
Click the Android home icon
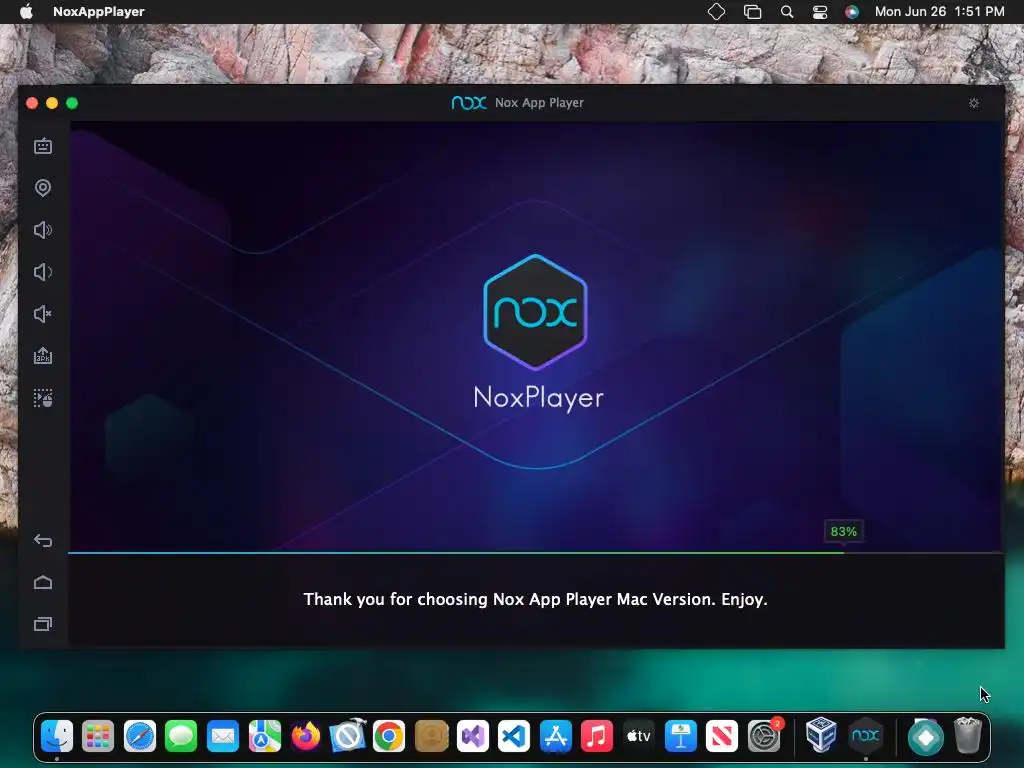[x=43, y=583]
